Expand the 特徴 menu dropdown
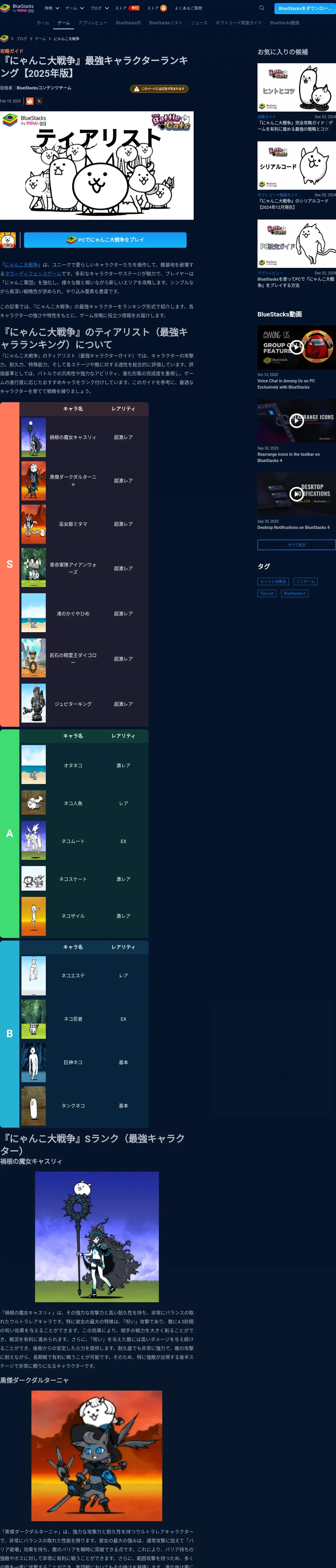This screenshot has height=1568, width=336. click(x=52, y=8)
